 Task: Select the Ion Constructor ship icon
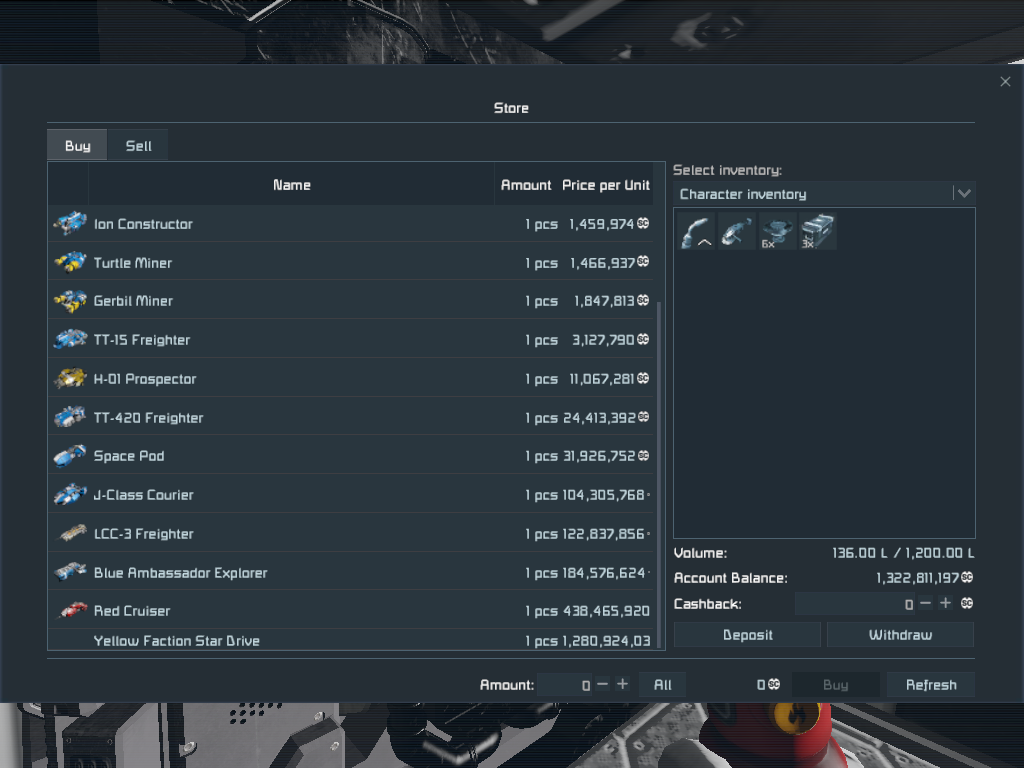(x=70, y=224)
